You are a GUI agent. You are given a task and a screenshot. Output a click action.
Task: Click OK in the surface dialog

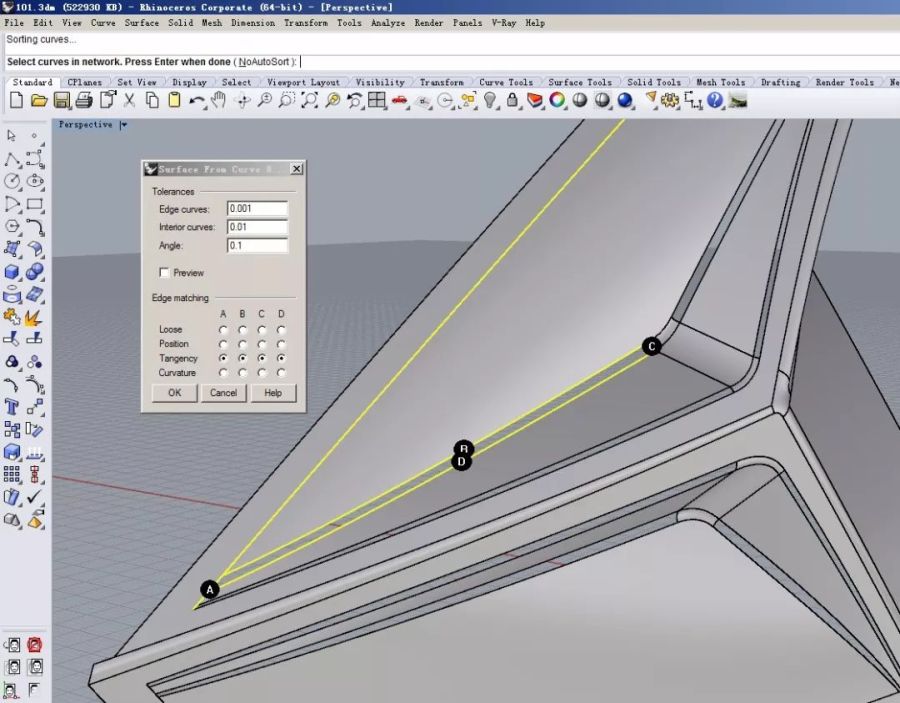(174, 393)
